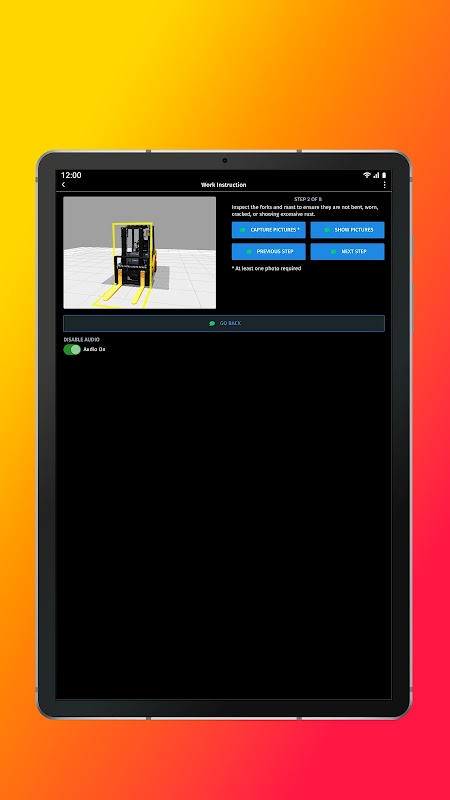Tap the green icon inside Capture Pictures

[x=243, y=230]
